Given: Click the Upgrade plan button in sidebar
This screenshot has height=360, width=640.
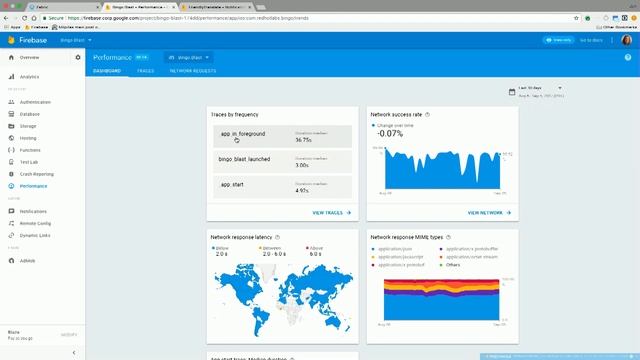Looking at the screenshot, I should pos(69,335).
